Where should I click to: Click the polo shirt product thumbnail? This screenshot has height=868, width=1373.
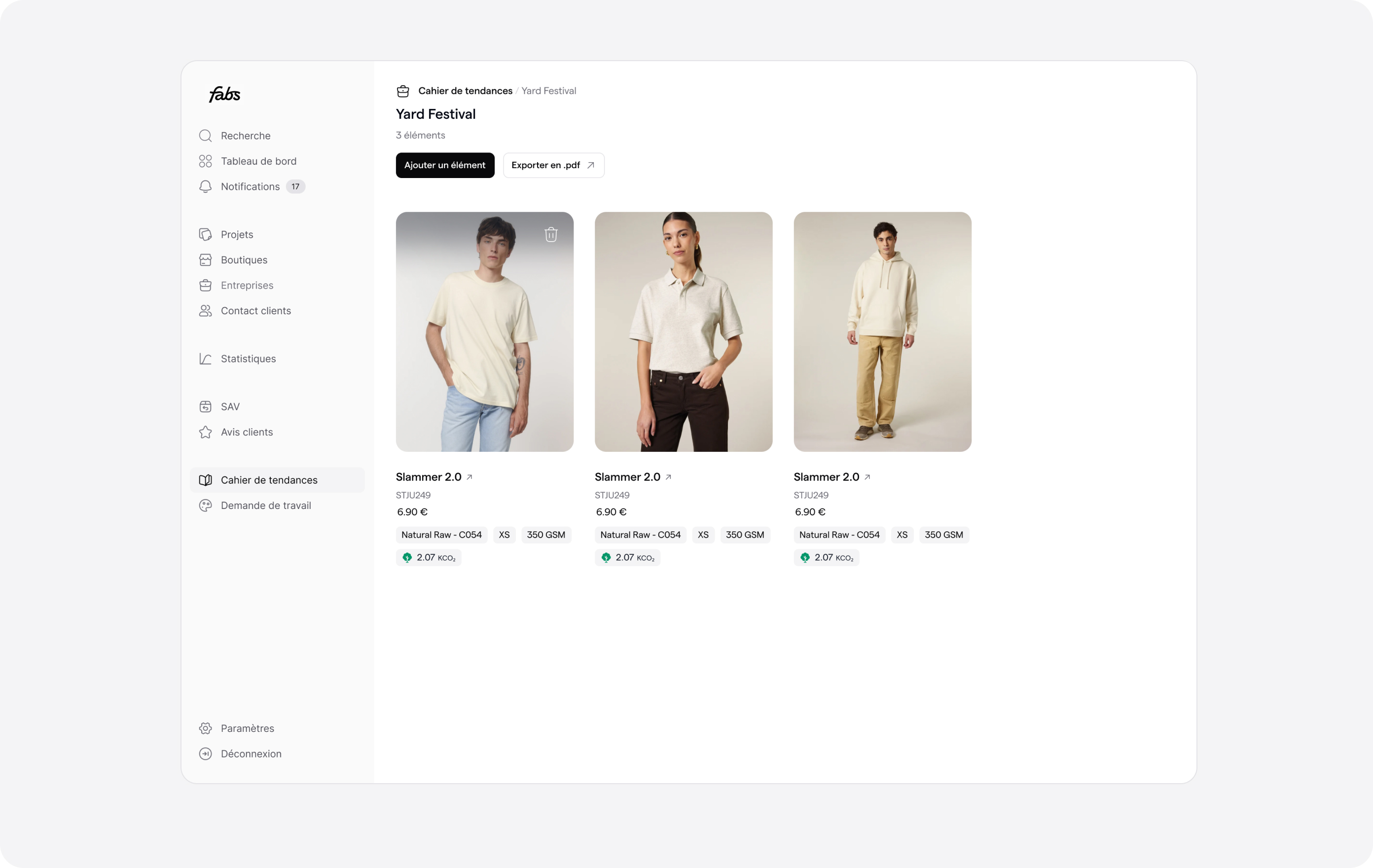pyautogui.click(x=683, y=332)
